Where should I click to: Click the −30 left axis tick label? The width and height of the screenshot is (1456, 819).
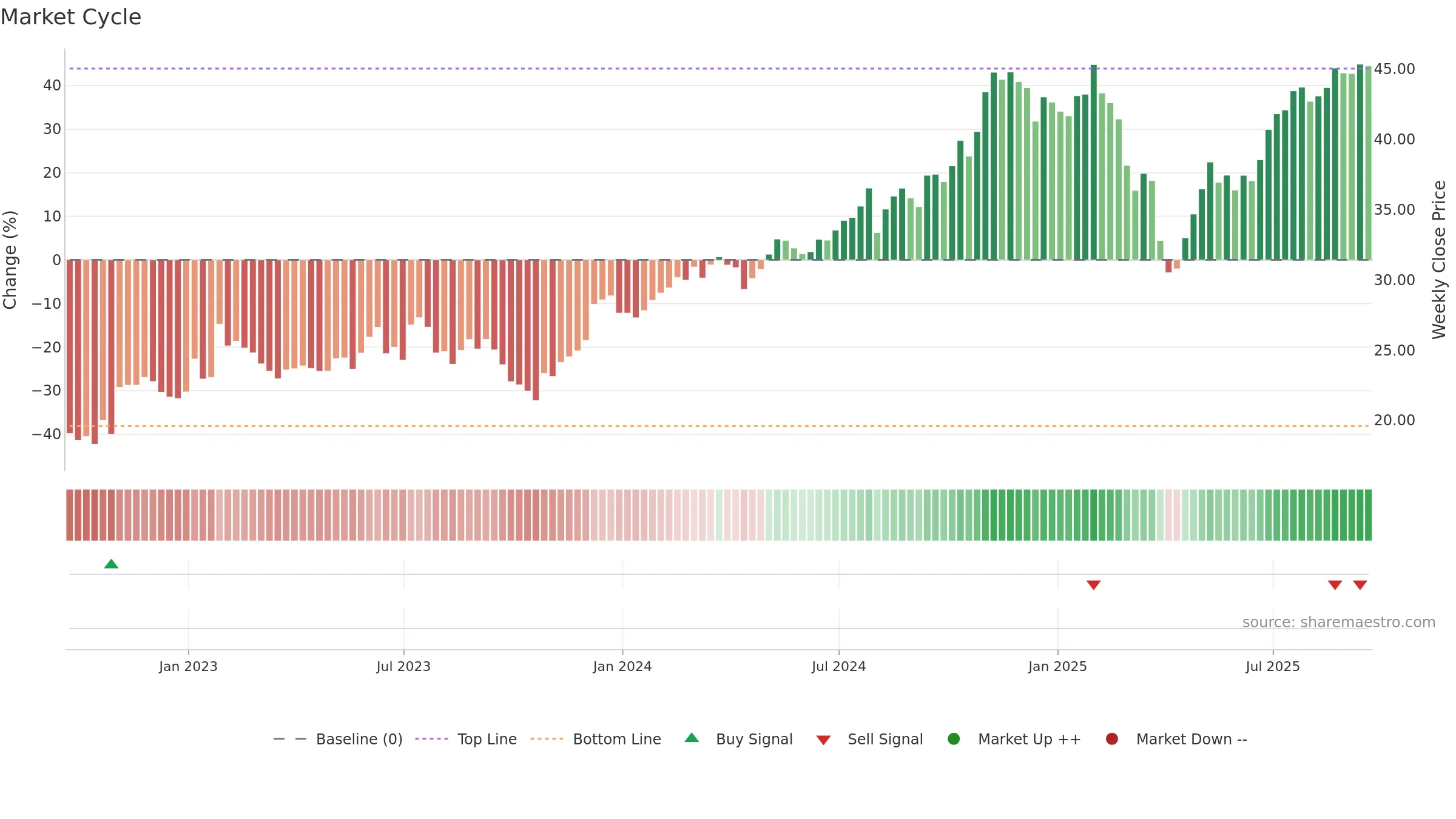[47, 391]
